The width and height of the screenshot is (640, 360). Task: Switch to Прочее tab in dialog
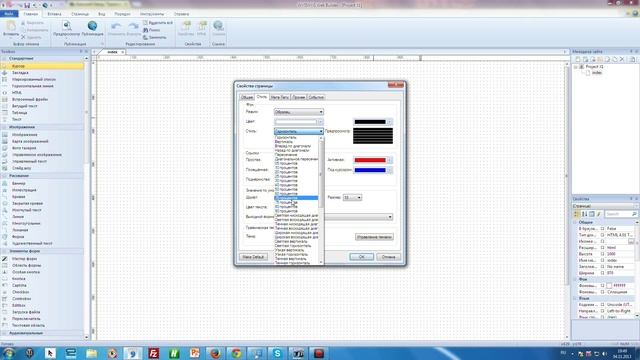point(298,97)
